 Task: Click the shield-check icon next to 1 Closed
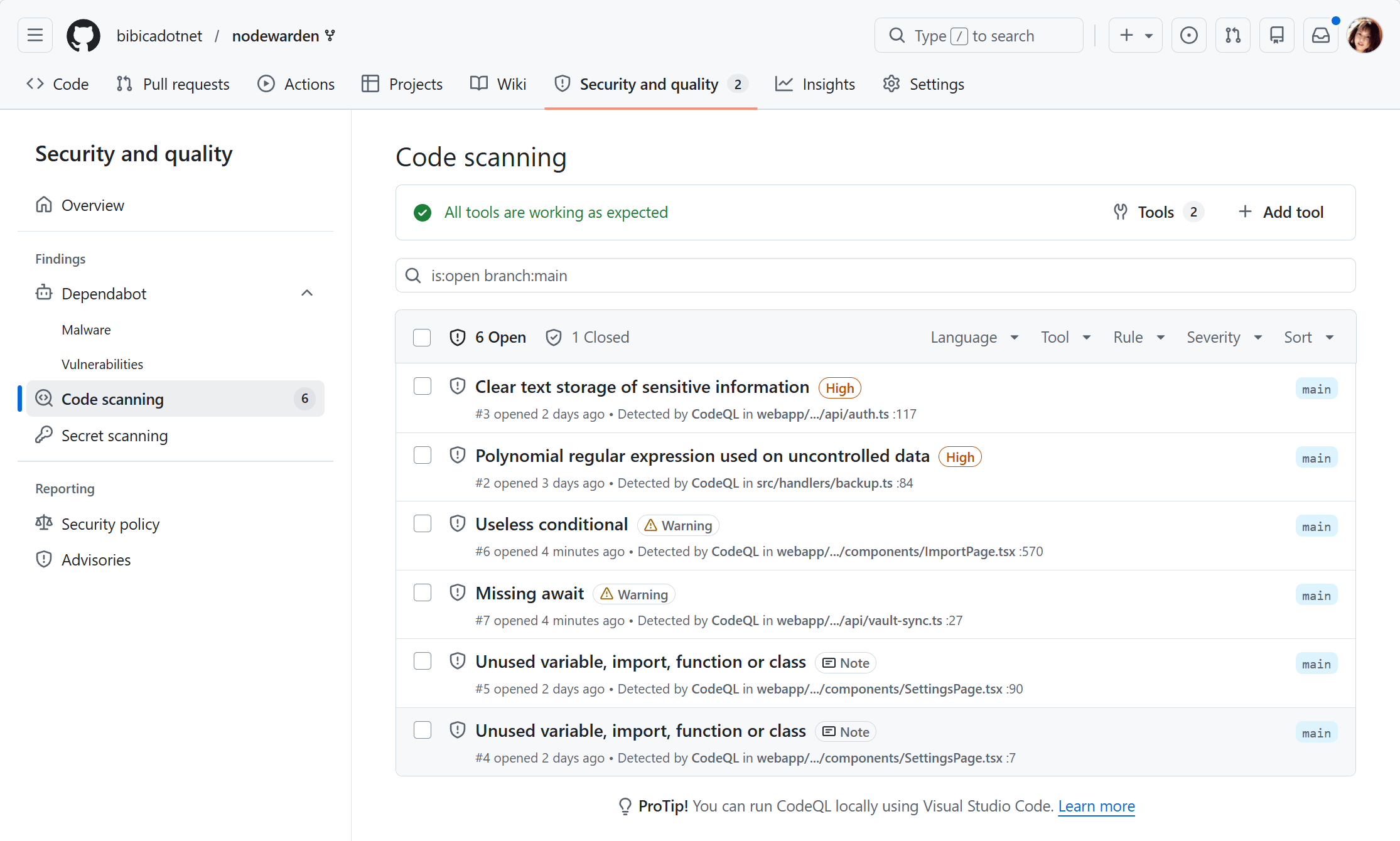(554, 338)
